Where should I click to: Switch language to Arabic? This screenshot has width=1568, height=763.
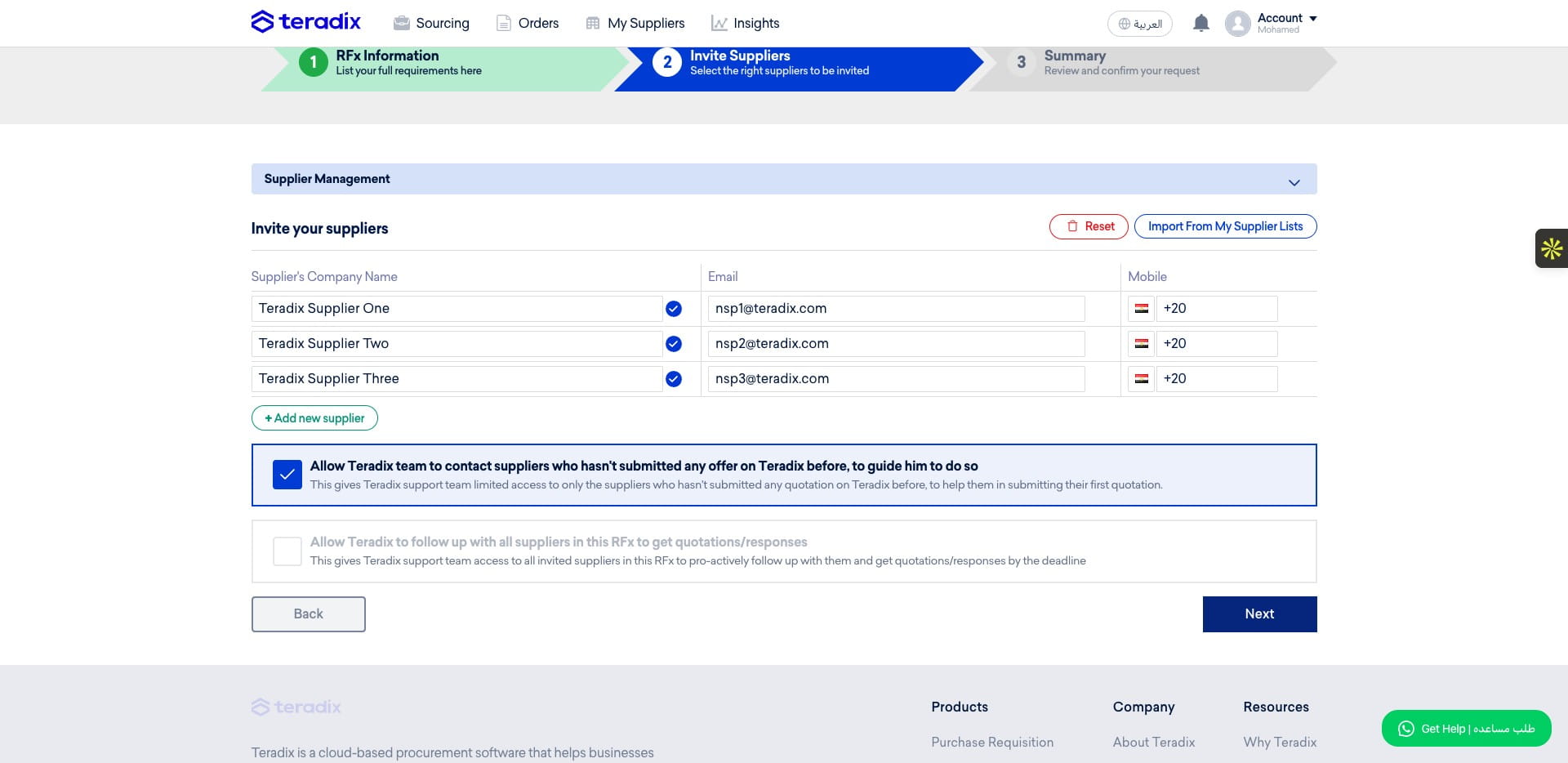(1140, 24)
